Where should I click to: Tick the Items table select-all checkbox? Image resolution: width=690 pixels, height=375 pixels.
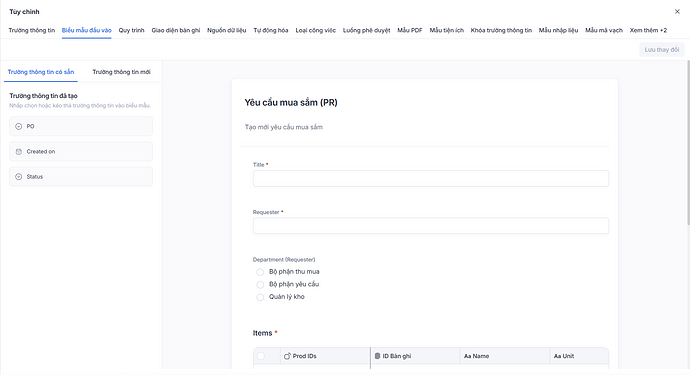[x=261, y=356]
